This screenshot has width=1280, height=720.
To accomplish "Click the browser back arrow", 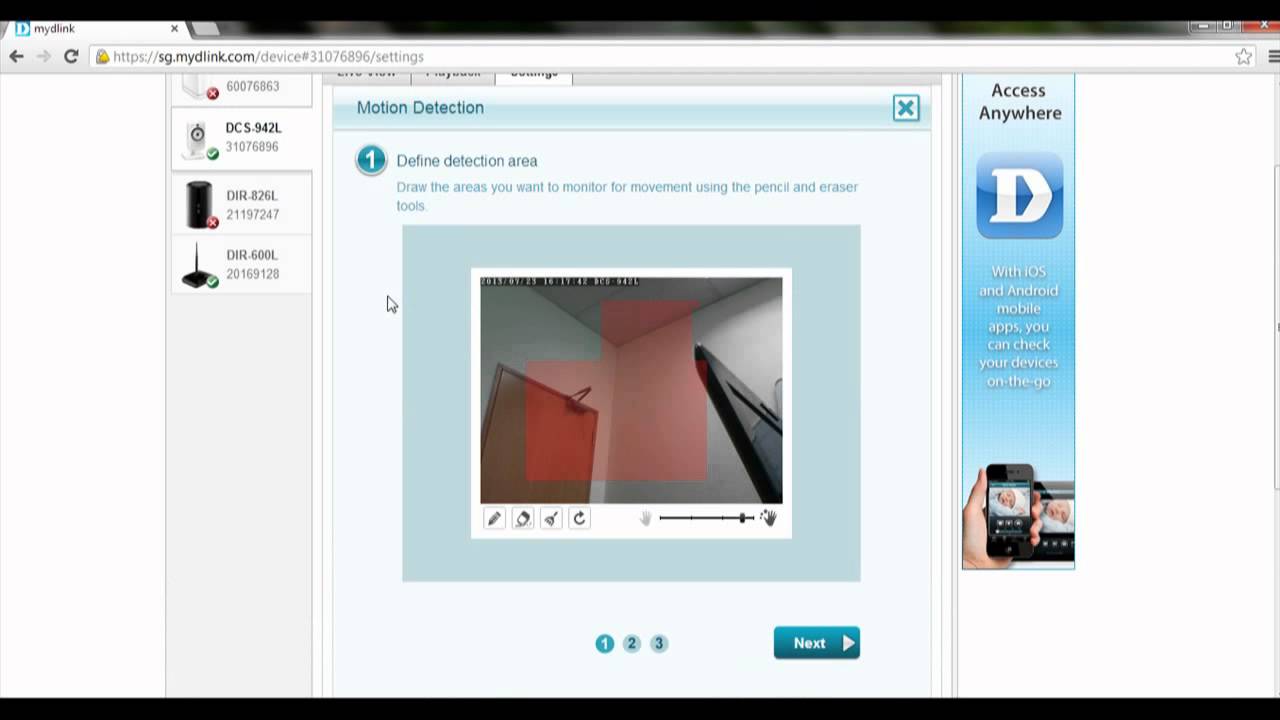I will point(16,57).
